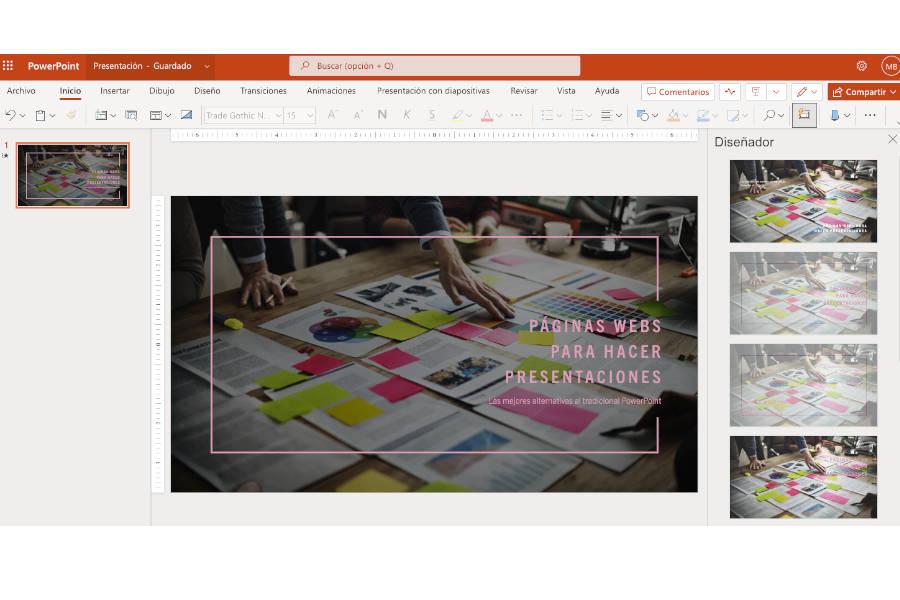900x600 pixels.
Task: Click the Comentarios button
Action: point(677,92)
